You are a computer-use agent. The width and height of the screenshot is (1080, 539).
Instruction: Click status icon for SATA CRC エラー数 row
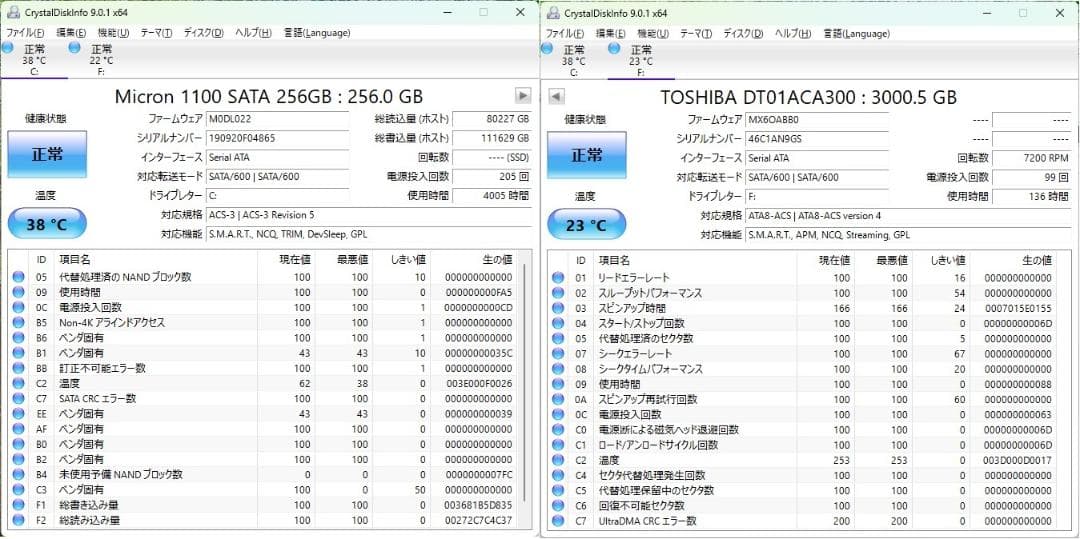[x=19, y=398]
